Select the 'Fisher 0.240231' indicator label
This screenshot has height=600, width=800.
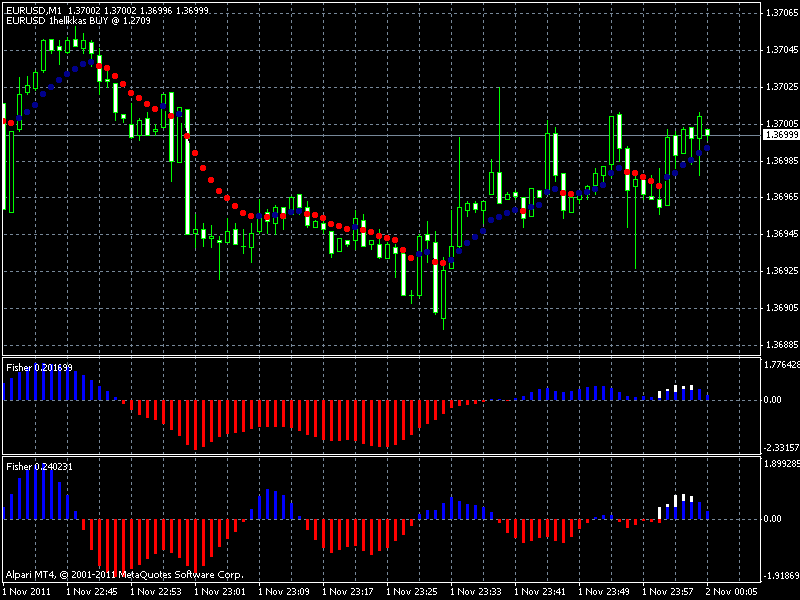pyautogui.click(x=39, y=466)
